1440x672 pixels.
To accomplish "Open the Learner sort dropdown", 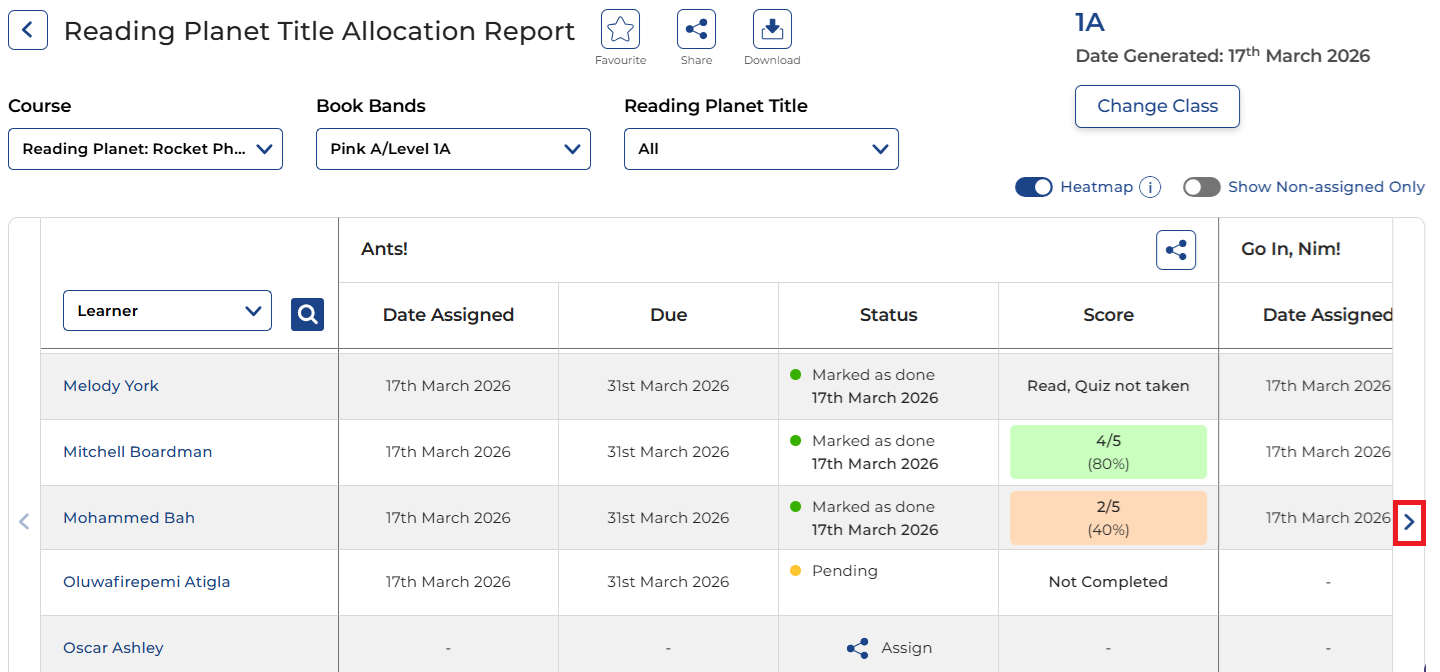I will 167,311.
